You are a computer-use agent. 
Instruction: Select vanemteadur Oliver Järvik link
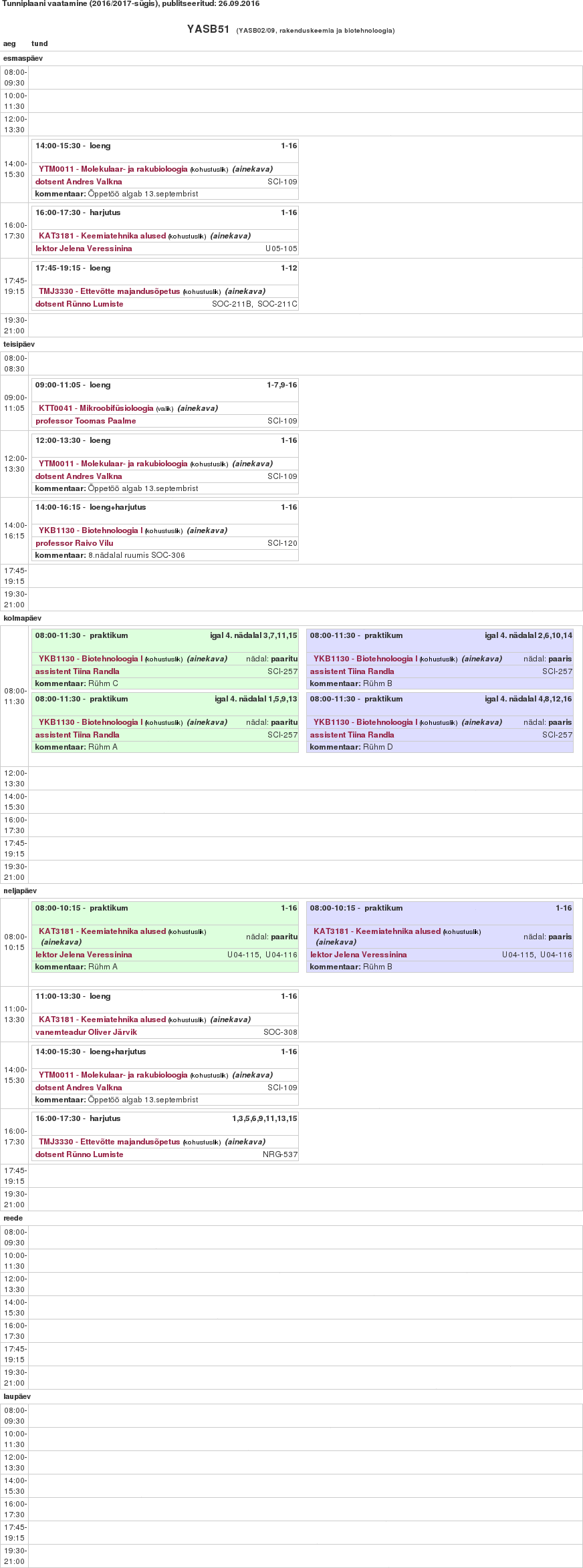86,1032
